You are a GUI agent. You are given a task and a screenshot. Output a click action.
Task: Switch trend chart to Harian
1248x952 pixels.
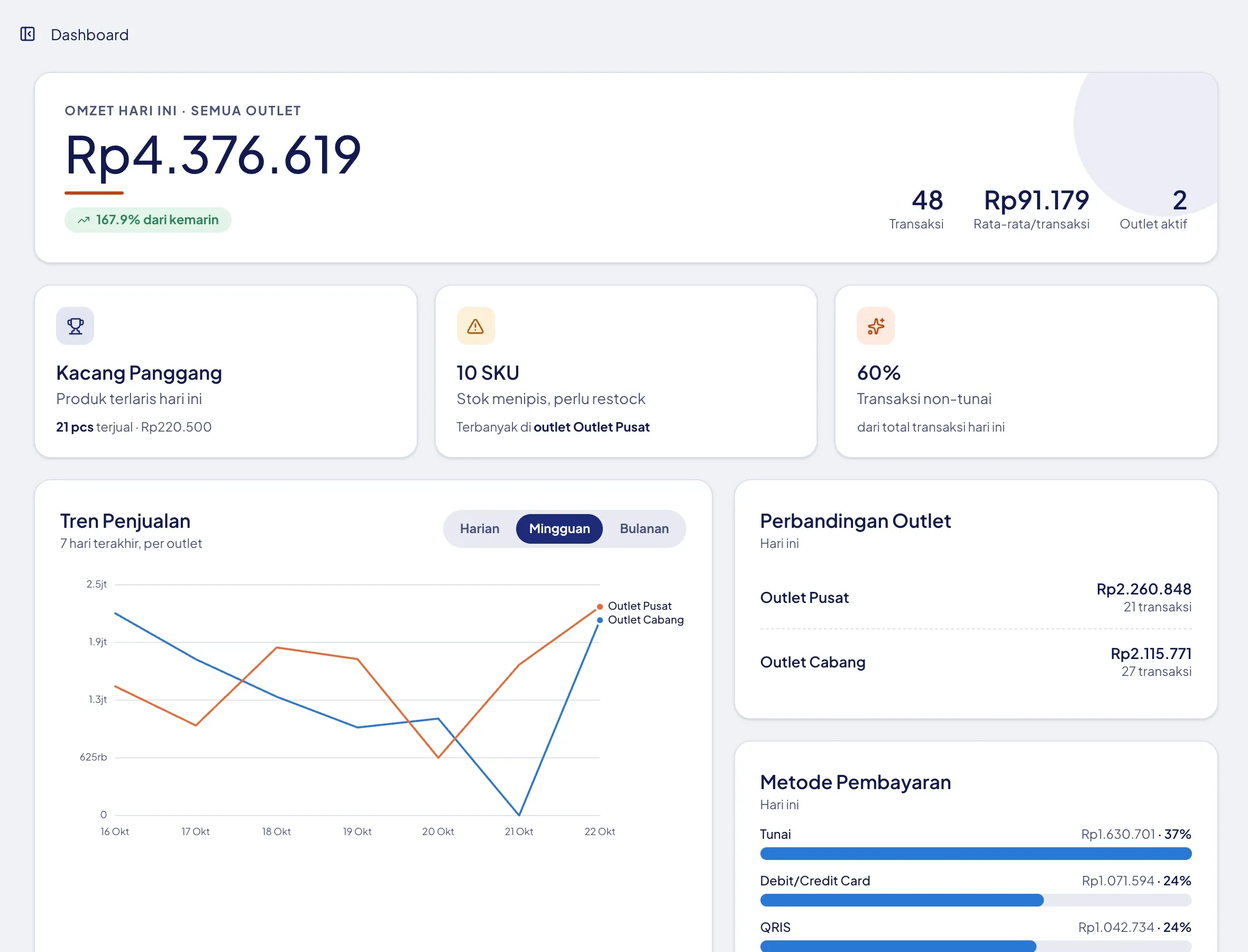click(479, 529)
